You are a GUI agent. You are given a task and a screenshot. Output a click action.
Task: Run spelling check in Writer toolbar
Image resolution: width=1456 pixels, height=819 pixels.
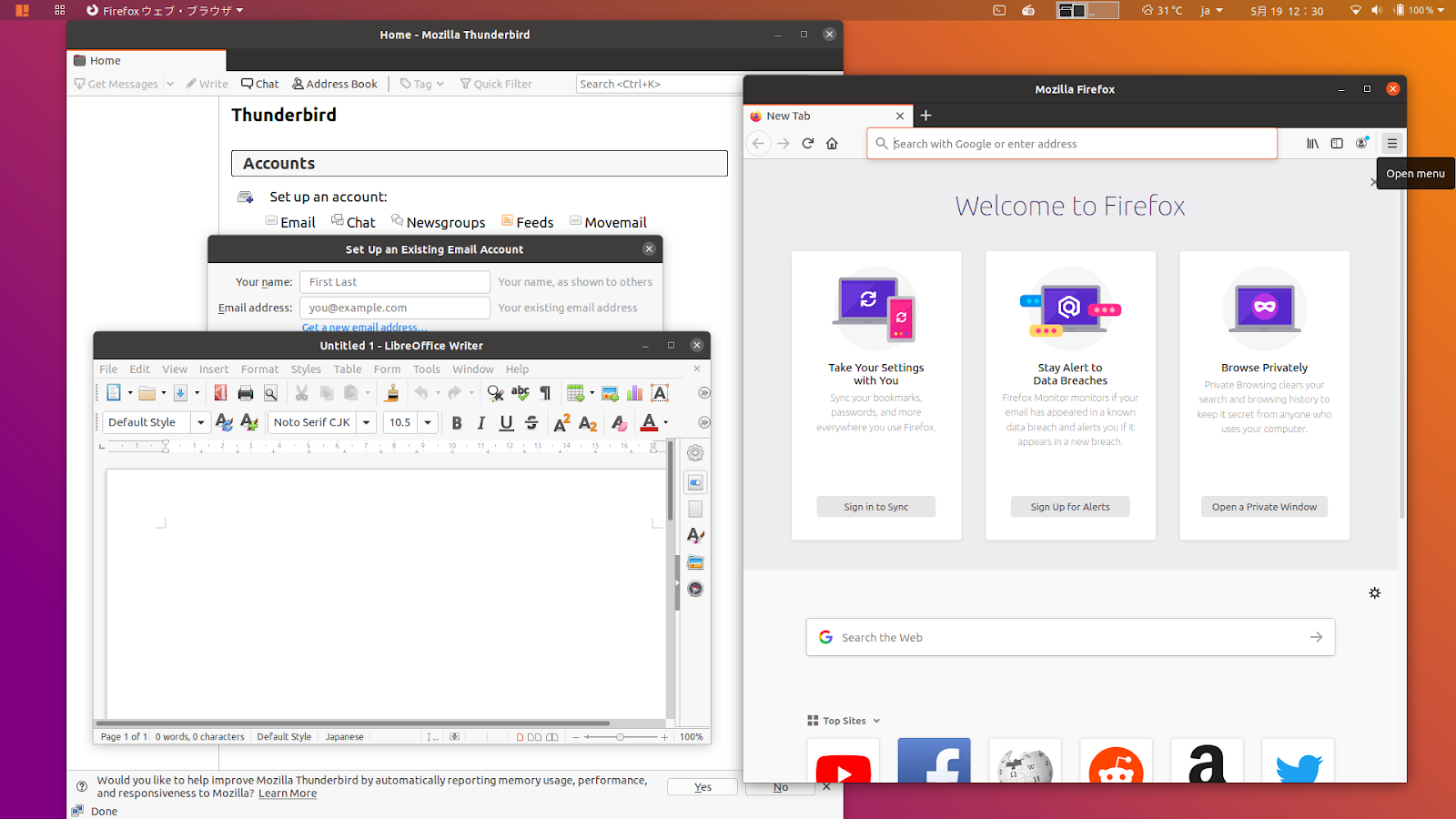(x=521, y=393)
